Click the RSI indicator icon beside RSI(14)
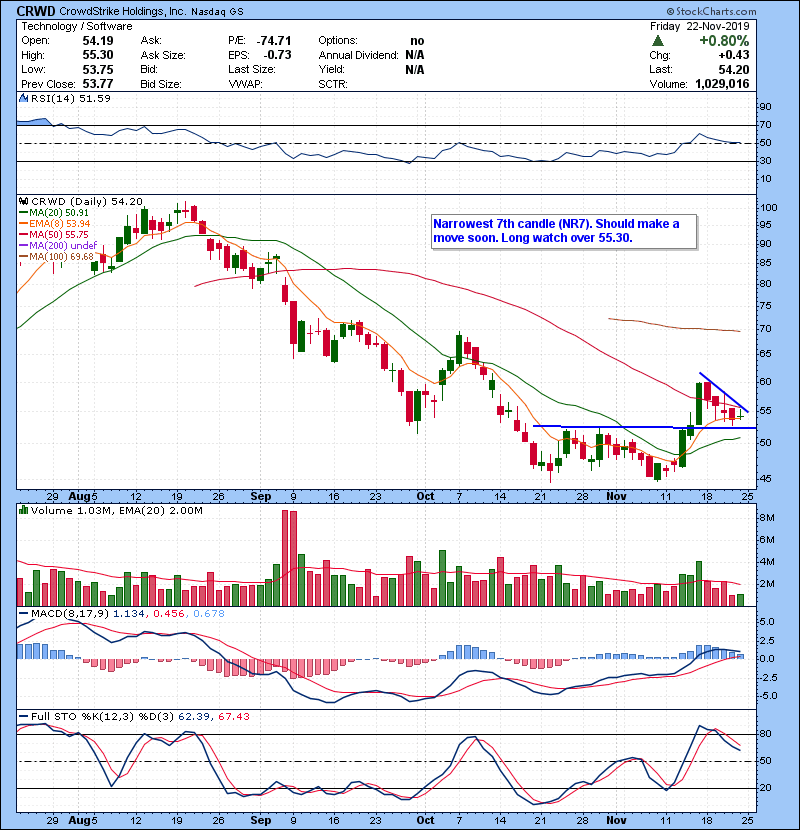The width and height of the screenshot is (800, 830). coord(24,98)
